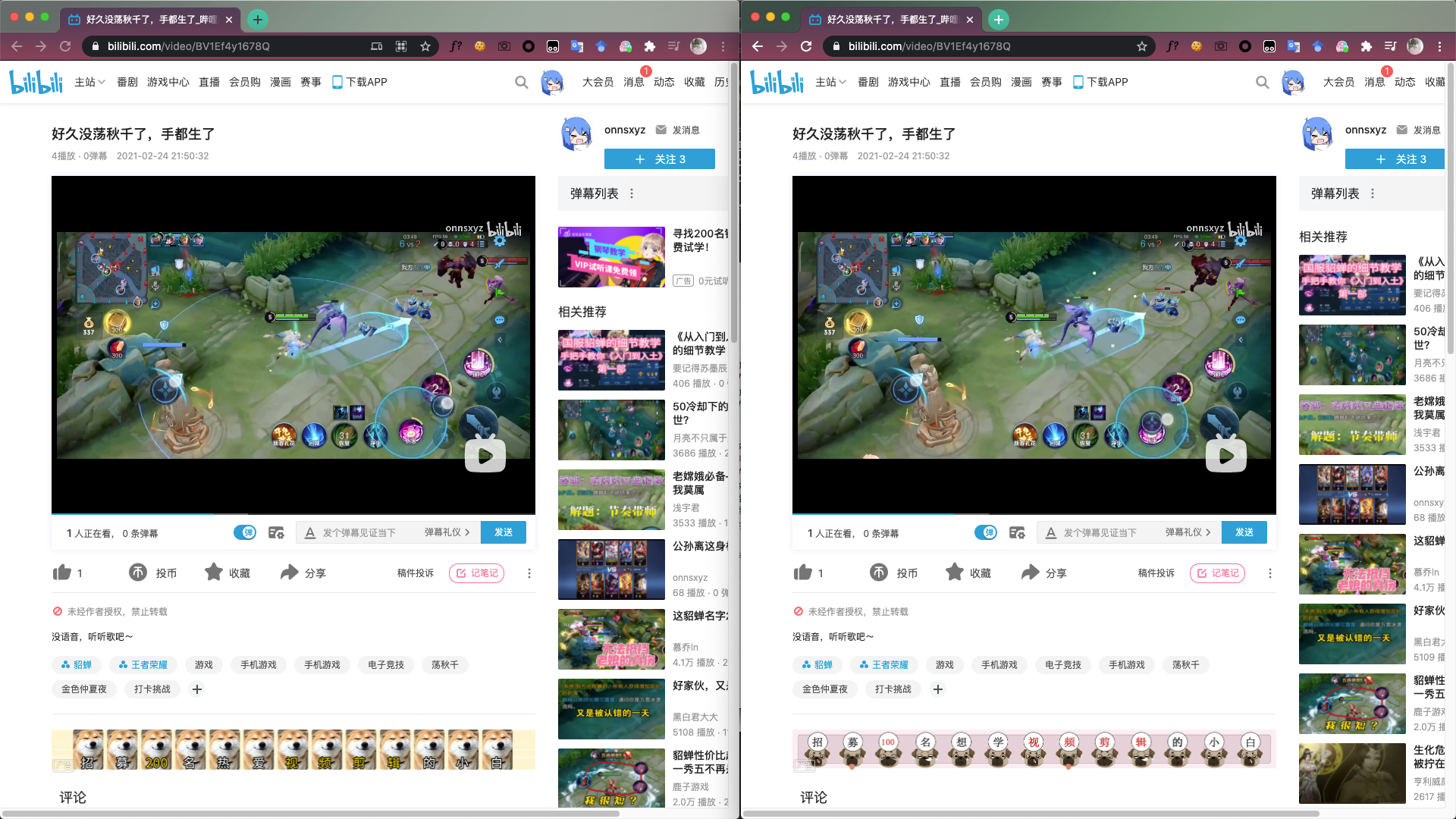Open 弹幕列表 more options in right window
Screen dimensions: 1456x819
point(1373,193)
